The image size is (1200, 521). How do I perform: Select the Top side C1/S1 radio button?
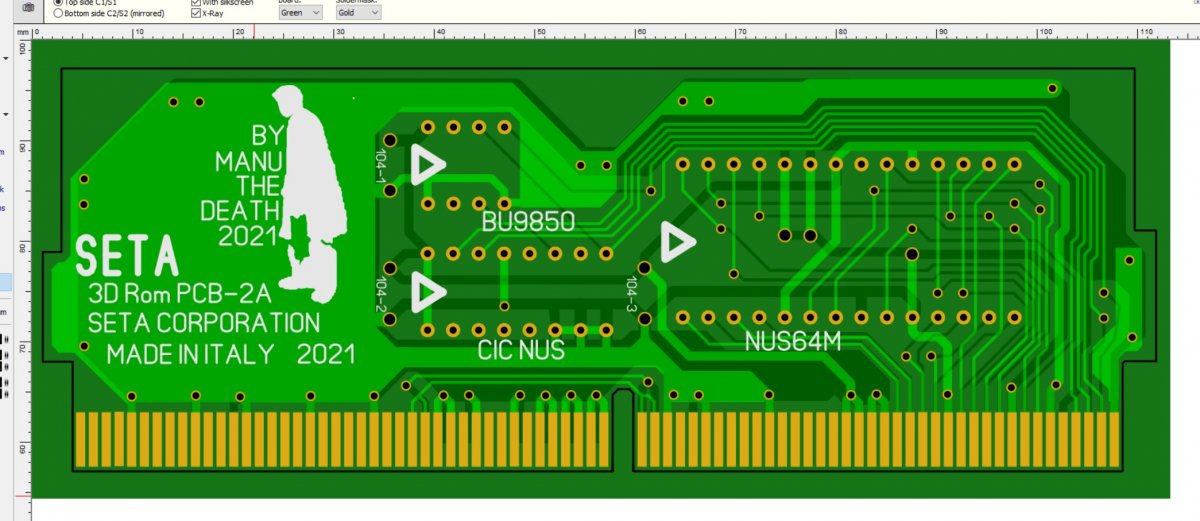57,3
